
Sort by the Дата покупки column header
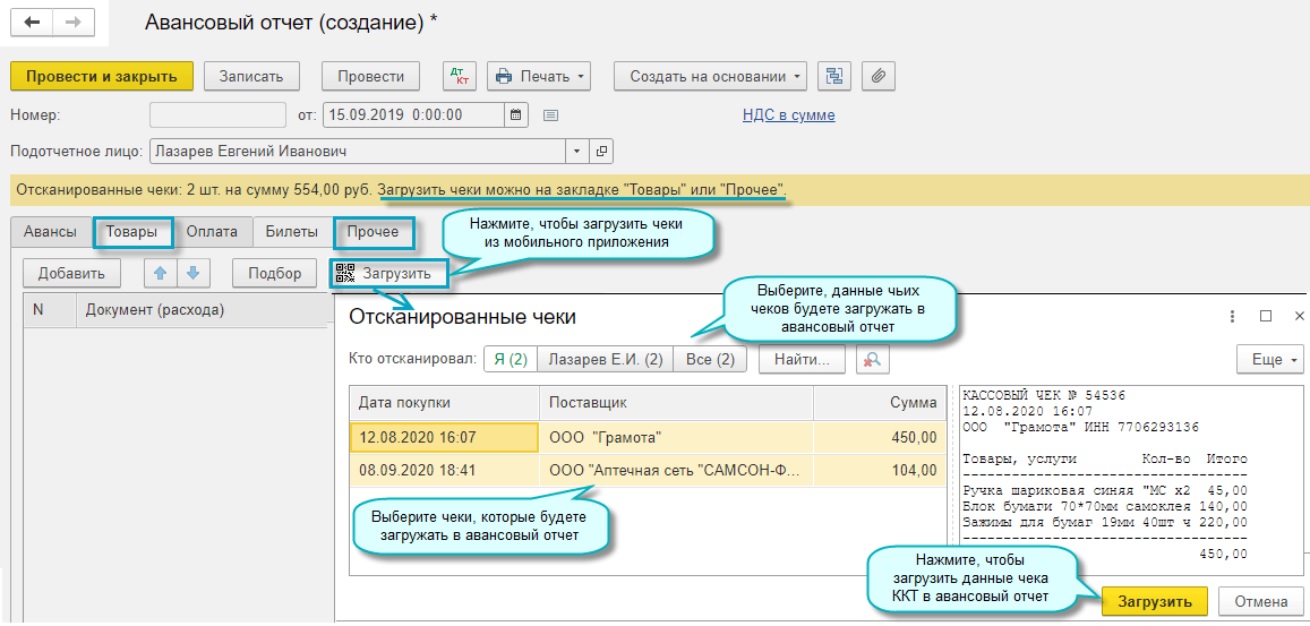pos(444,403)
